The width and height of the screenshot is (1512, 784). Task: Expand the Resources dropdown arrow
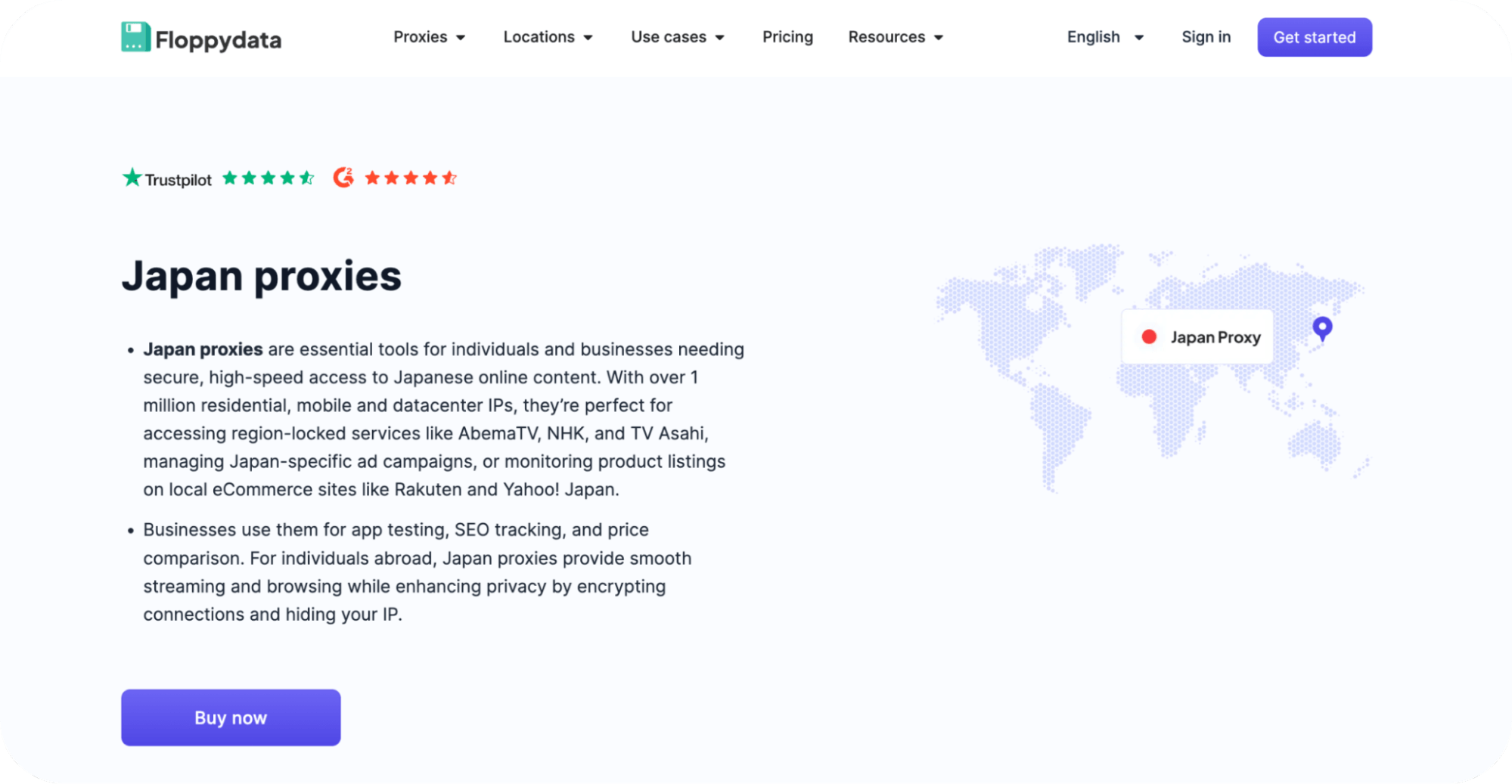coord(939,38)
